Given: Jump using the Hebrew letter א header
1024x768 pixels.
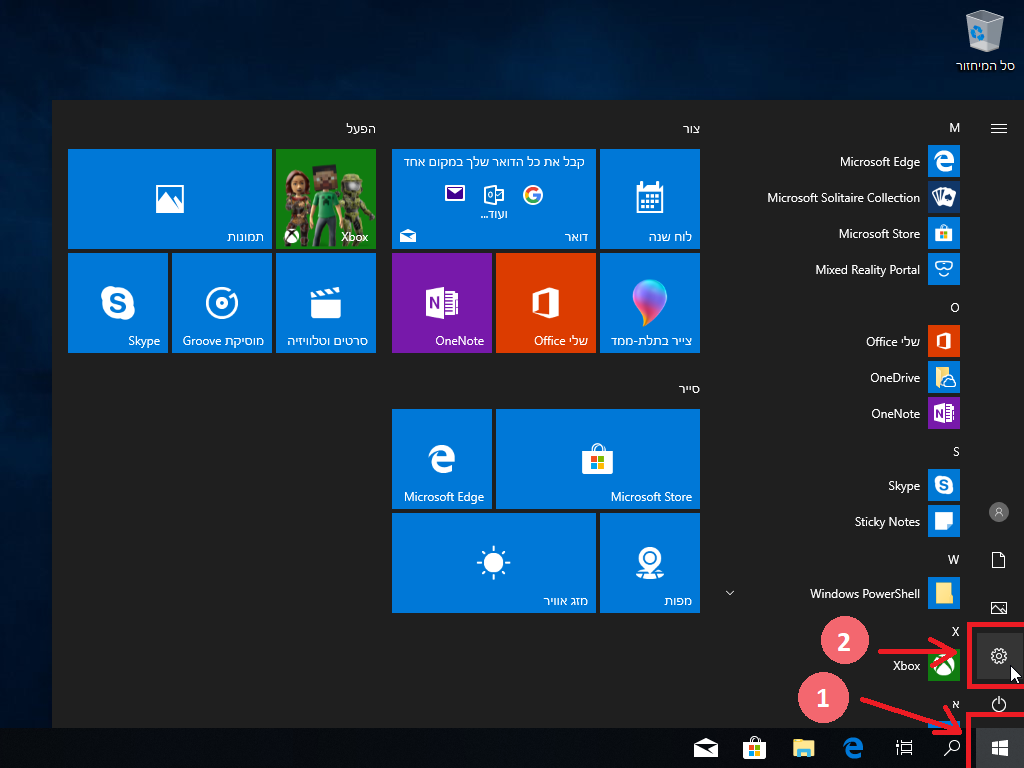Looking at the screenshot, I should tap(955, 704).
